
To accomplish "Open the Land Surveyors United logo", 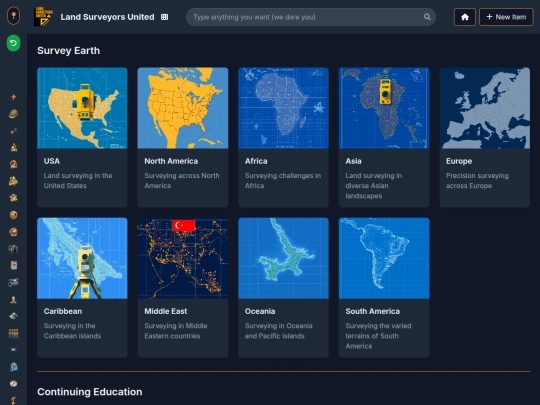I will pyautogui.click(x=43, y=17).
